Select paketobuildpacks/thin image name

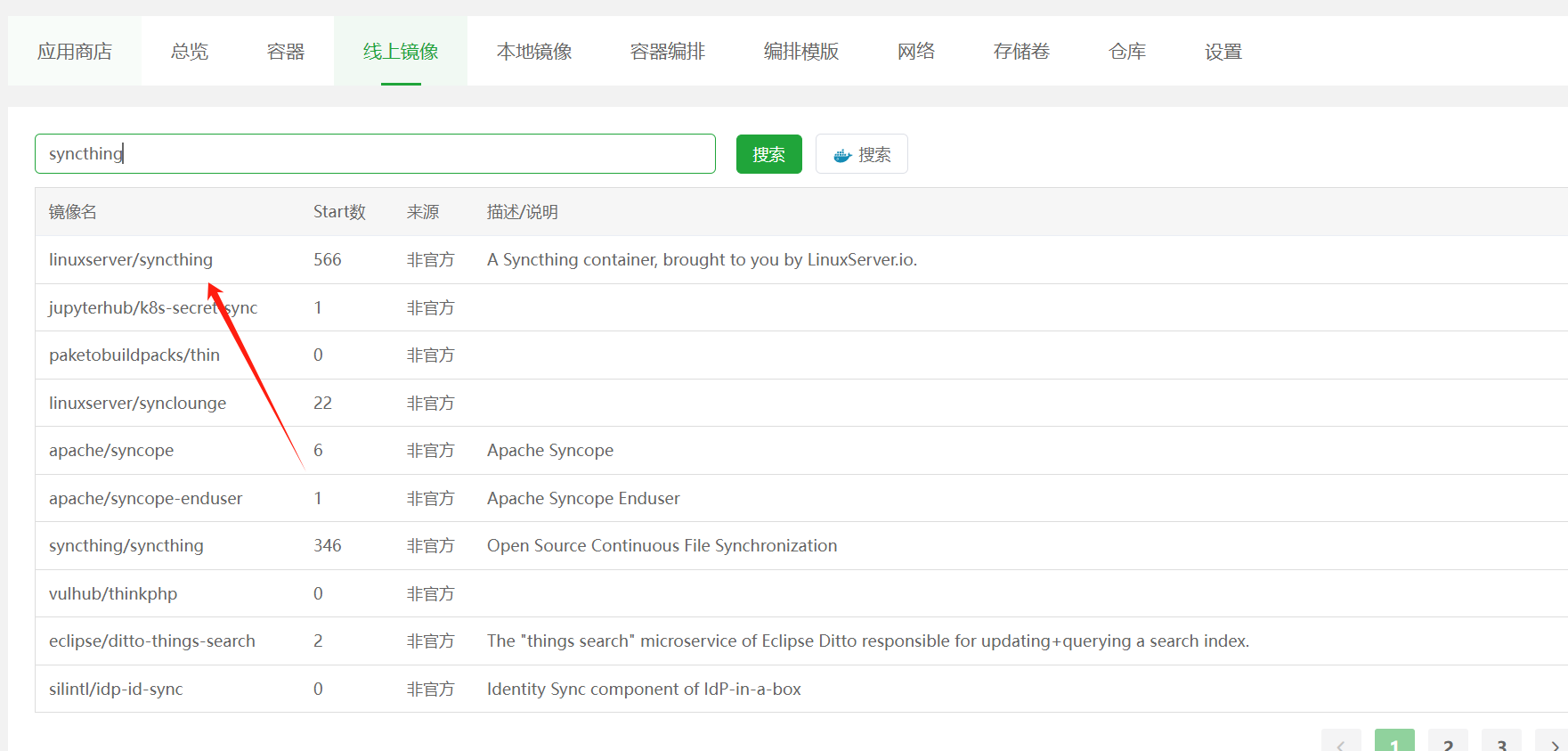(134, 355)
